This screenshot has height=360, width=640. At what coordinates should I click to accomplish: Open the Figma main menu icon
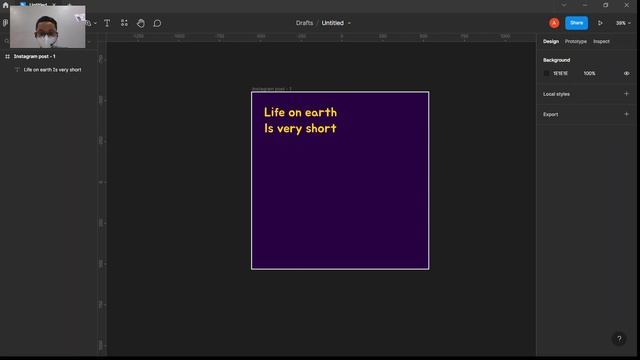tap(5, 23)
